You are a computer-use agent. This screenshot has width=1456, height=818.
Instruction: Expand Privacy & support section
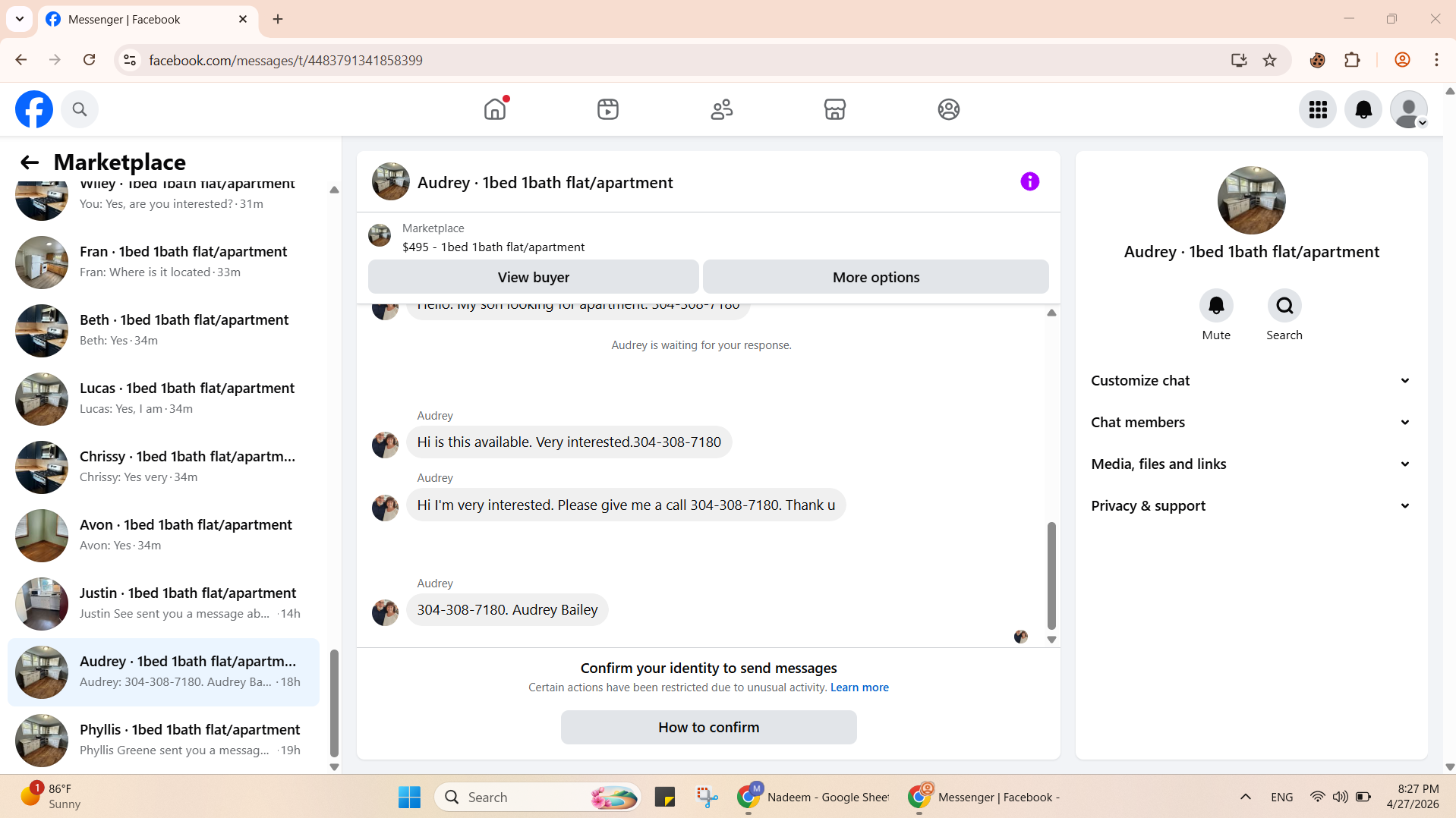(1251, 506)
